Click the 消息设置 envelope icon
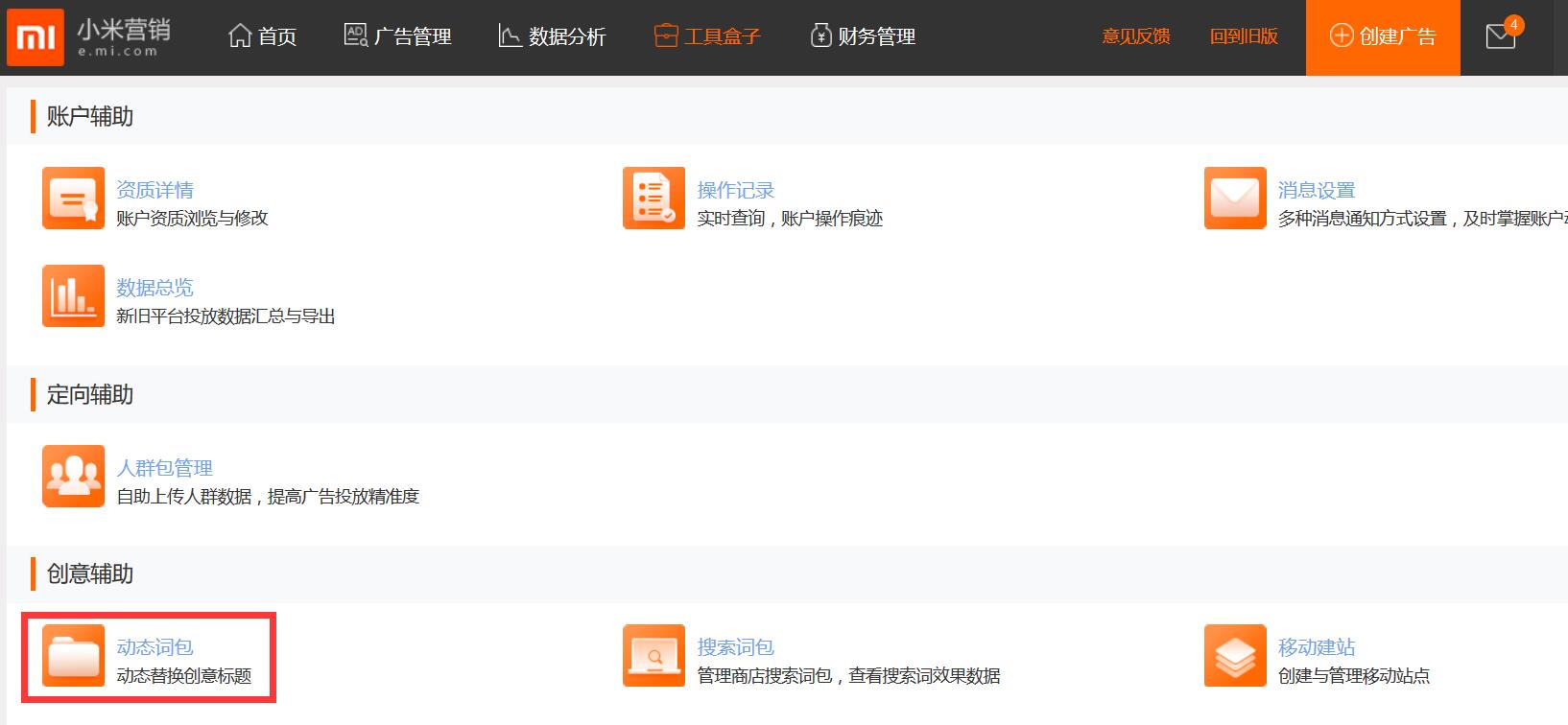 [1235, 199]
